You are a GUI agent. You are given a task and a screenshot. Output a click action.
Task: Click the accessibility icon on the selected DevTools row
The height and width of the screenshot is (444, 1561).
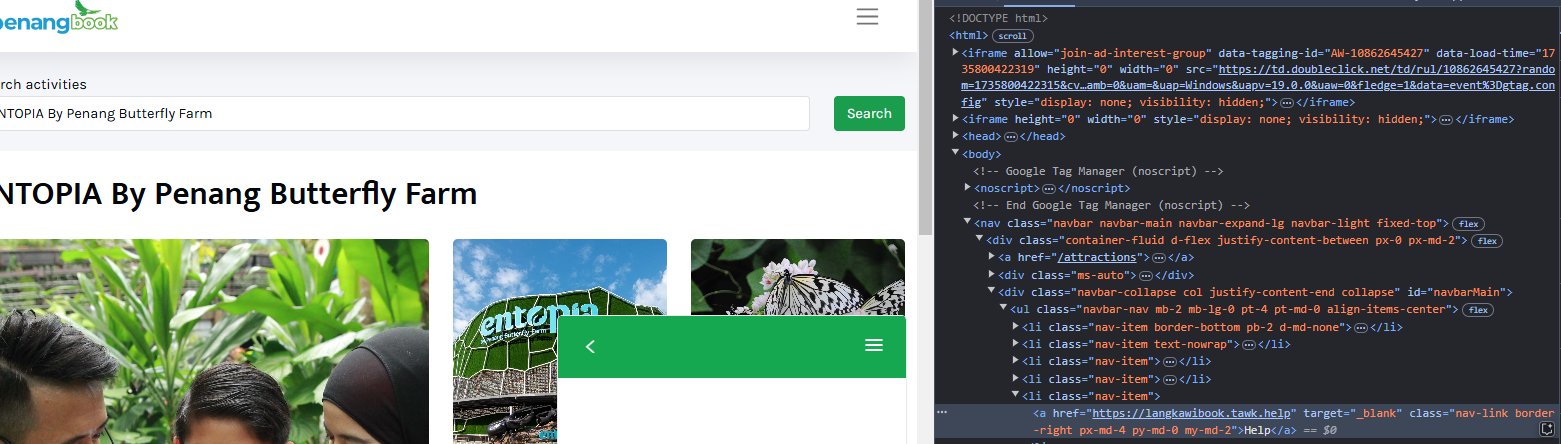point(1547,429)
